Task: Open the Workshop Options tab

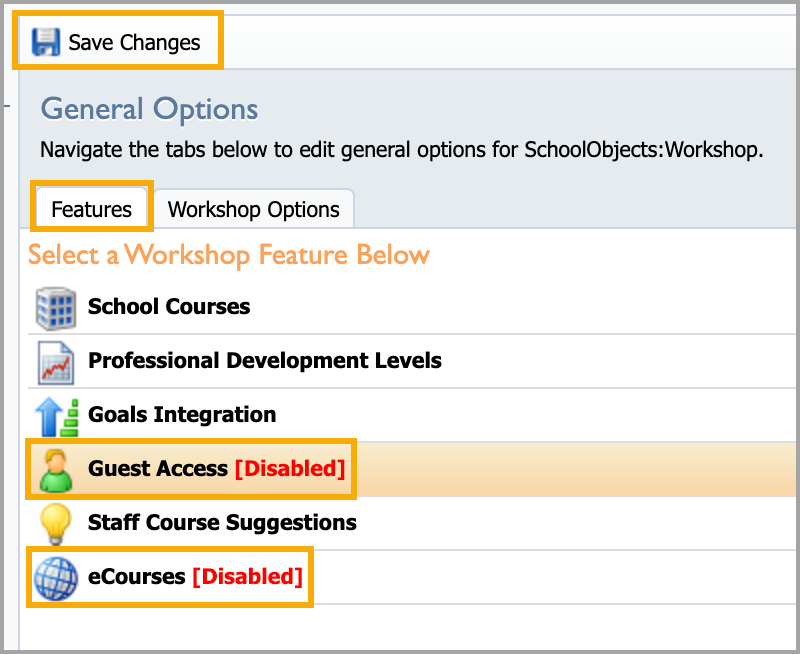Action: [x=254, y=210]
